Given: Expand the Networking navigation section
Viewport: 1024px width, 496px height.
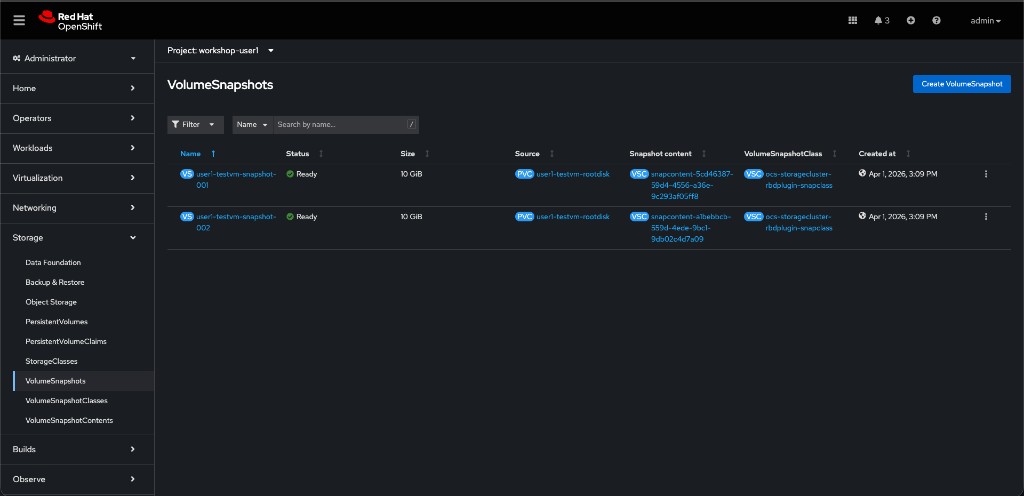Looking at the screenshot, I should [x=77, y=208].
